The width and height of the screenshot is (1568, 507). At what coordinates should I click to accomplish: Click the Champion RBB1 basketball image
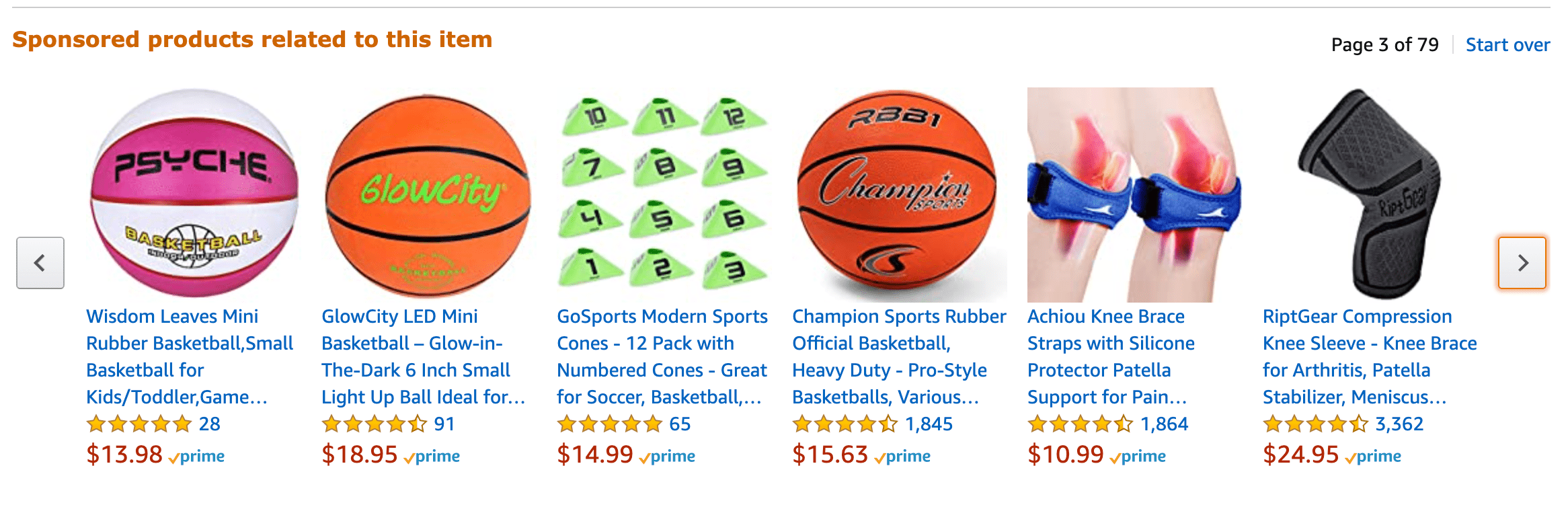point(898,195)
